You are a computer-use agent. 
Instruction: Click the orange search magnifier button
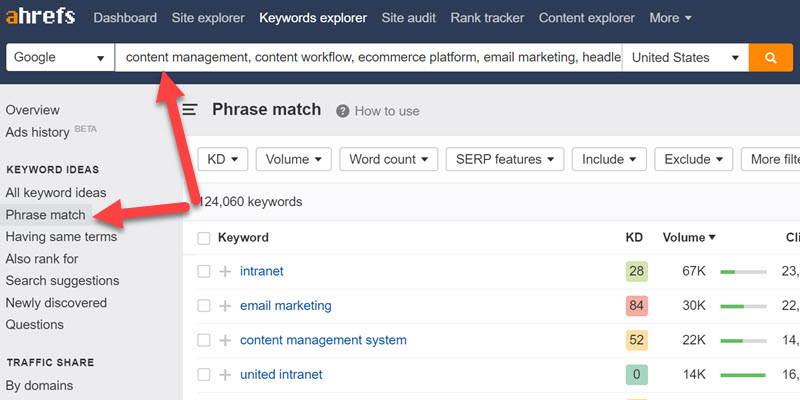(770, 58)
